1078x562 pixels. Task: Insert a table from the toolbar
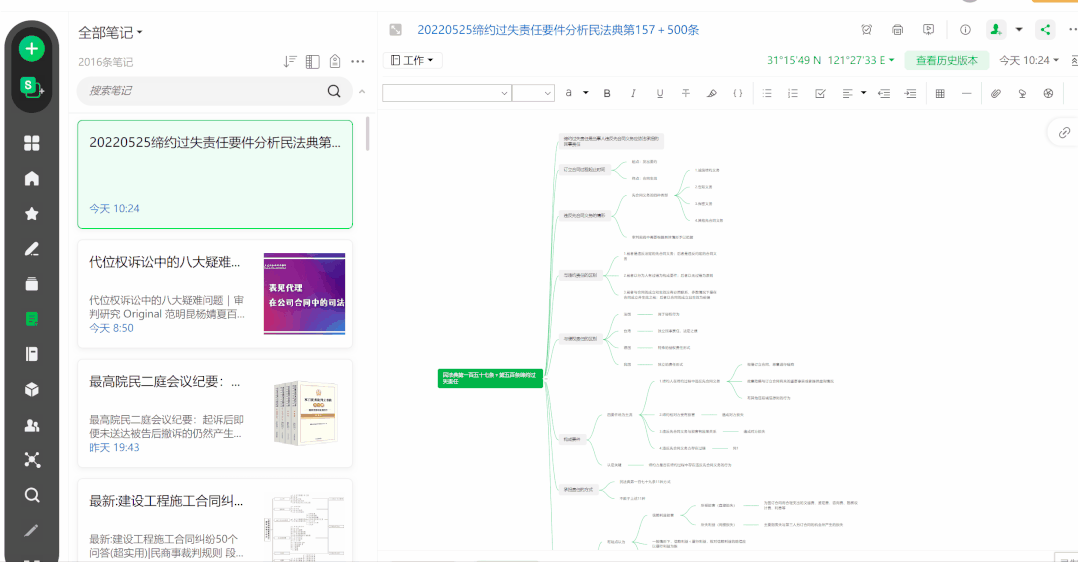(x=939, y=93)
